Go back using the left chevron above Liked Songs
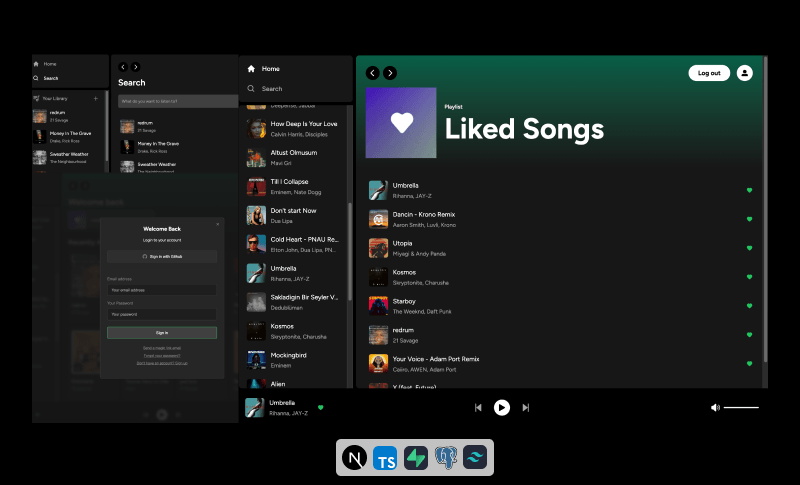This screenshot has height=485, width=800. [373, 73]
